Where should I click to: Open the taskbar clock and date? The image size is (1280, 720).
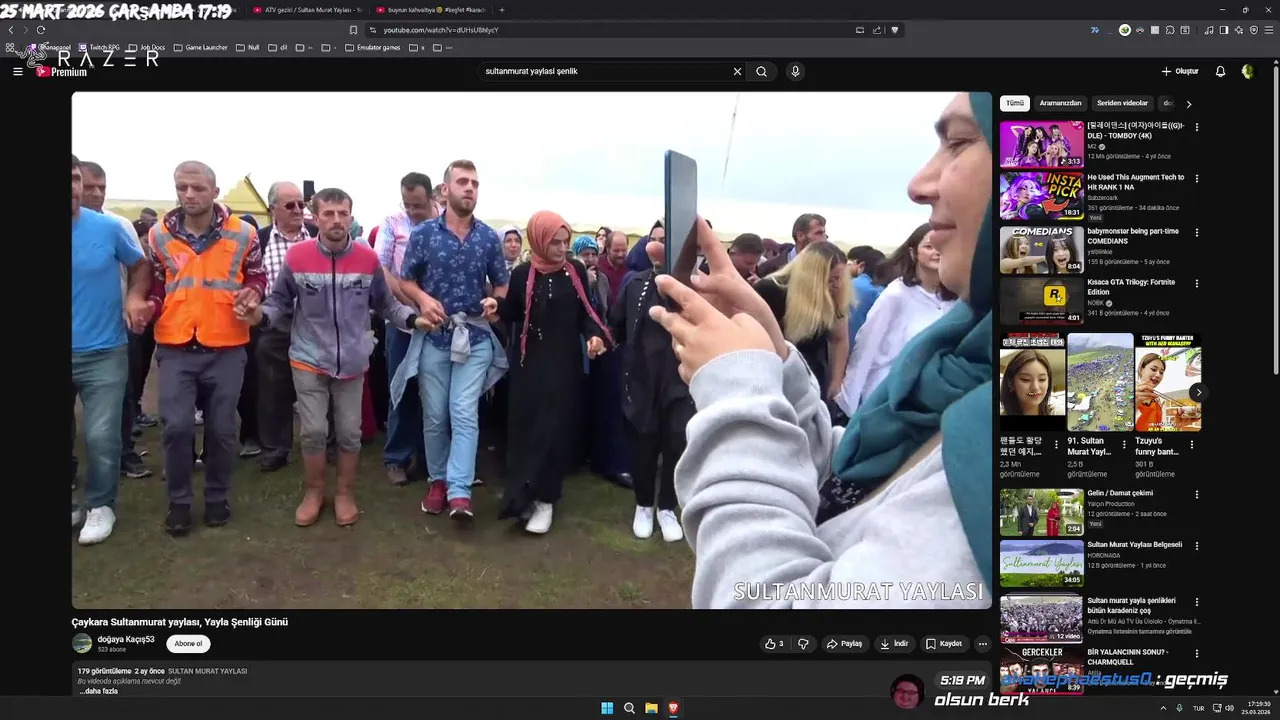click(x=1258, y=708)
